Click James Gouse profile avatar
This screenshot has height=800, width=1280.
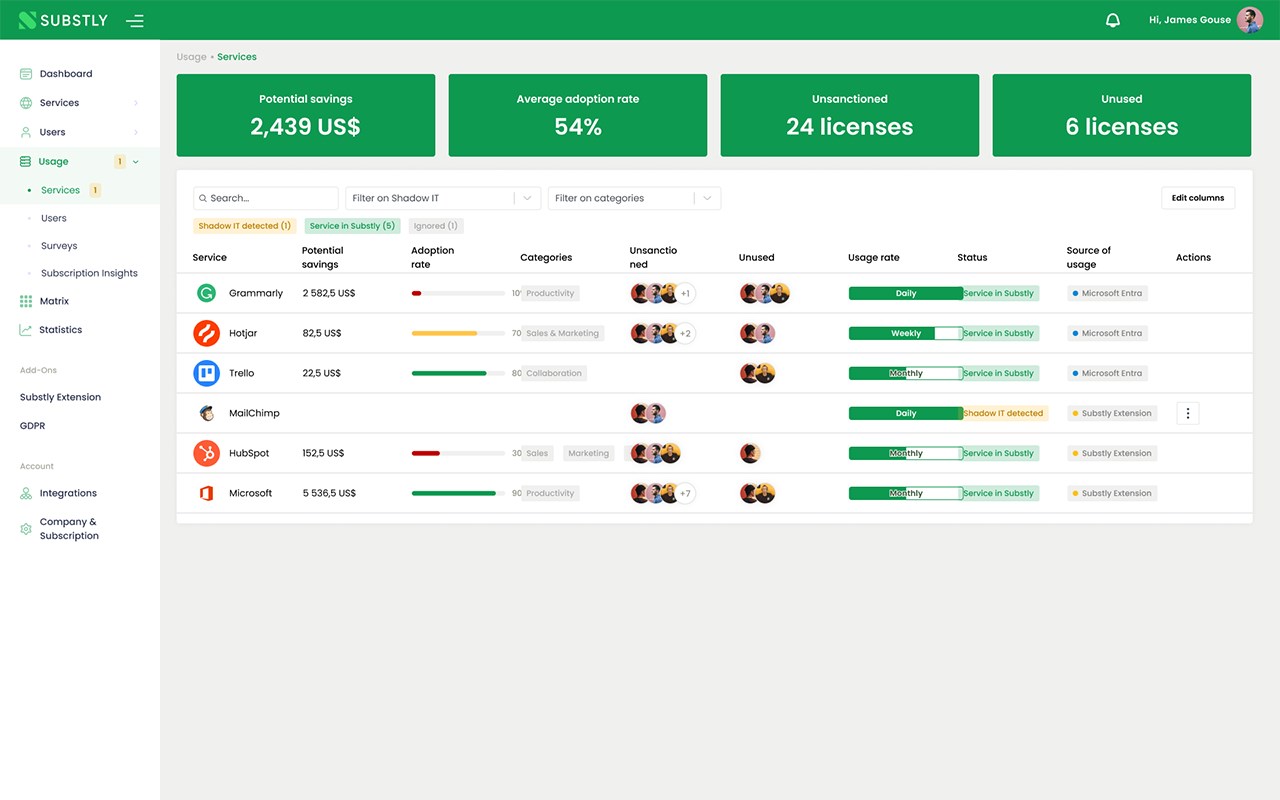point(1250,20)
